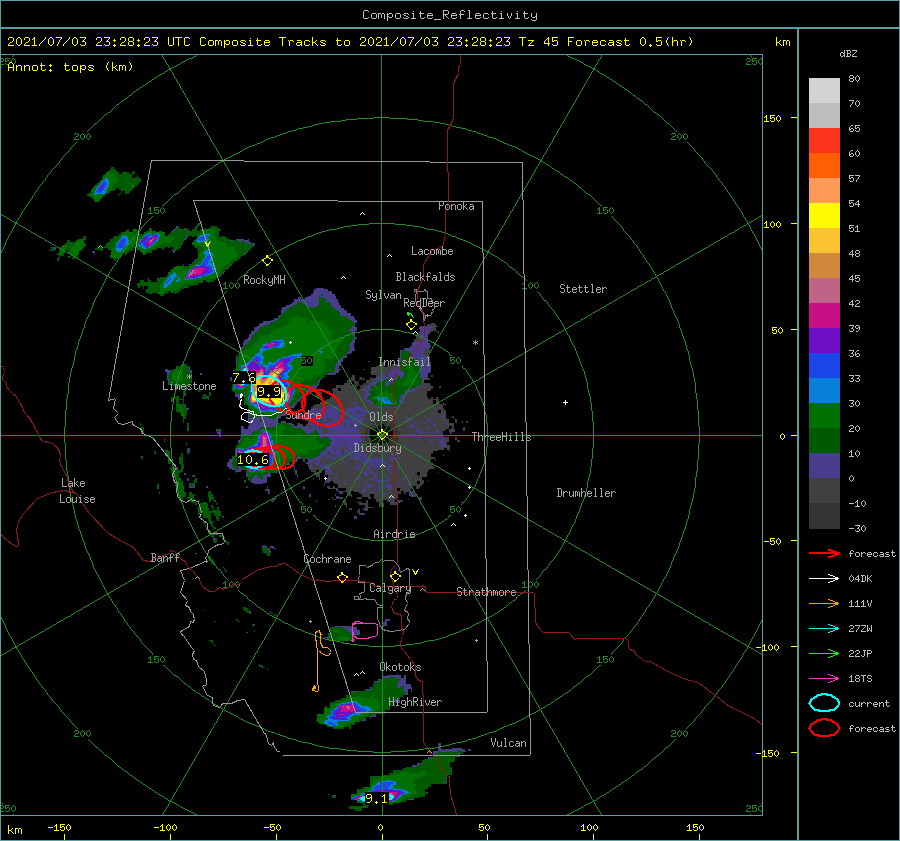Screen dimensions: 900x841
Task: Click the green 22JP track arrow
Action: [824, 653]
